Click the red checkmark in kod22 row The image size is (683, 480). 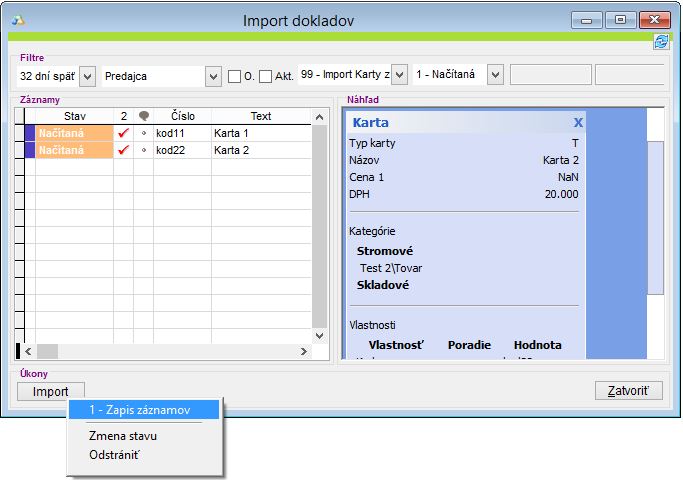(x=124, y=150)
